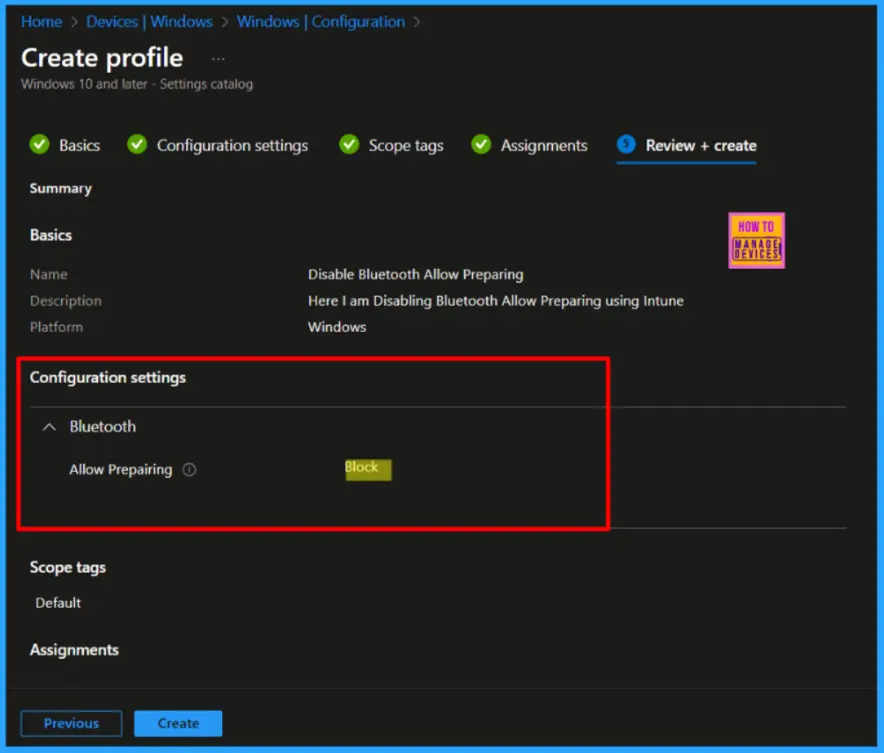884x753 pixels.
Task: Click the Windows platform value
Action: coord(337,327)
